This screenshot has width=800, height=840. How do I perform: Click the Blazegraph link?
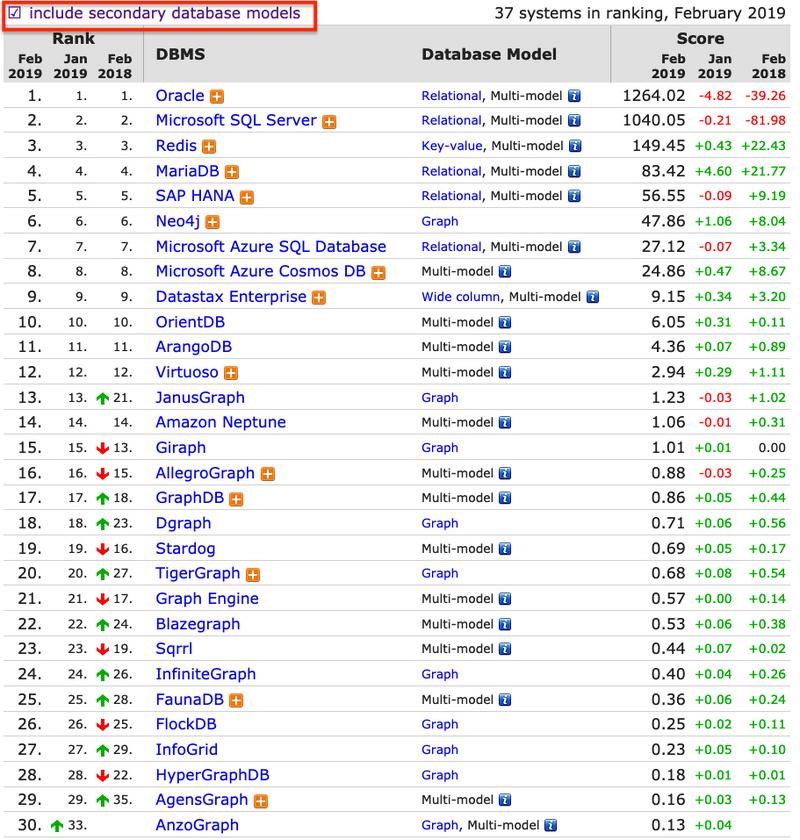point(198,624)
